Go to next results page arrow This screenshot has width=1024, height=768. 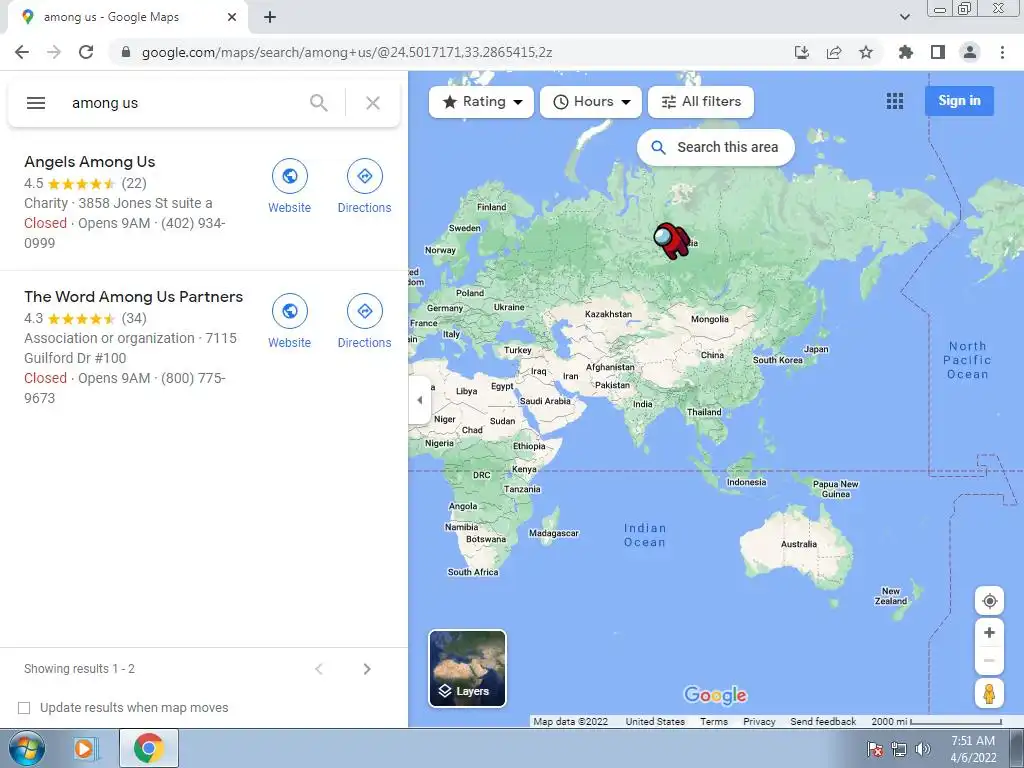(367, 669)
